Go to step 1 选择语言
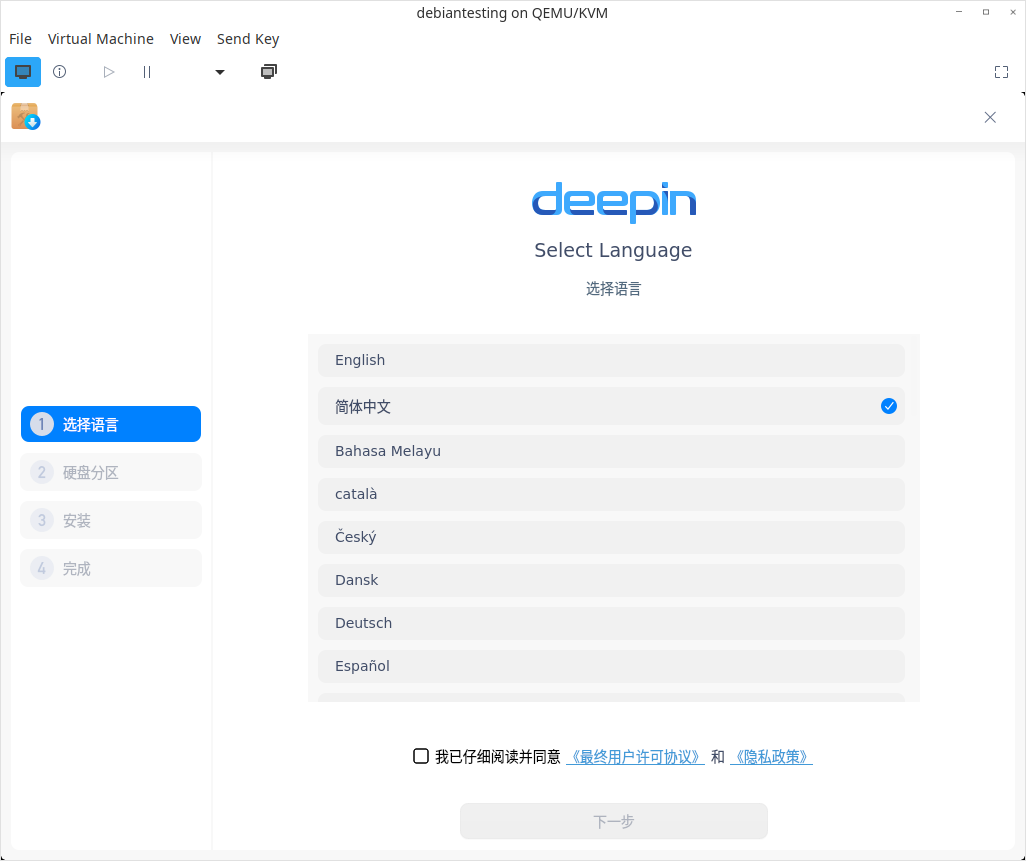The image size is (1026, 861). pyautogui.click(x=111, y=424)
